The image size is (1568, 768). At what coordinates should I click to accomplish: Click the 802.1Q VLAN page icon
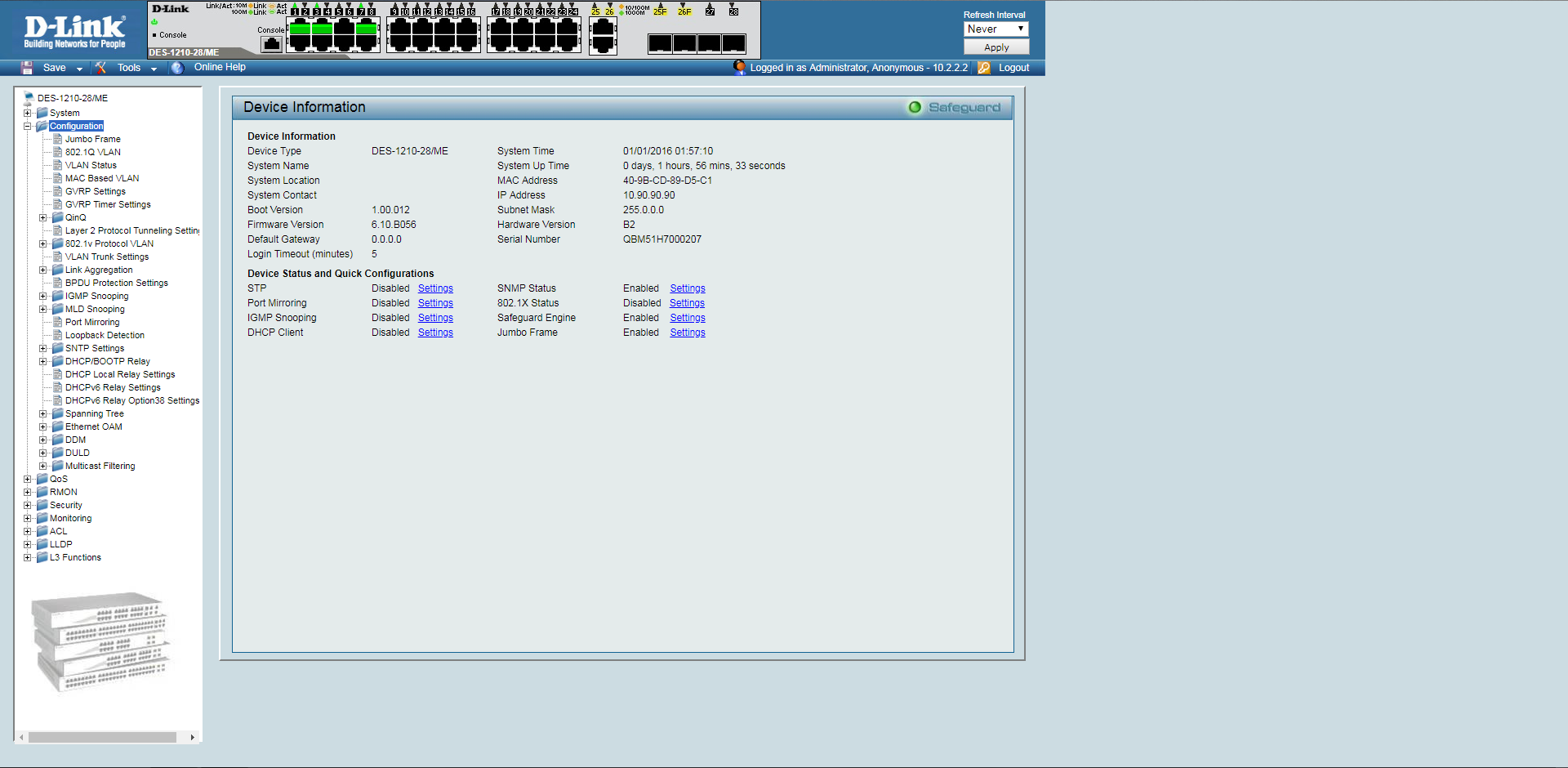click(x=58, y=152)
